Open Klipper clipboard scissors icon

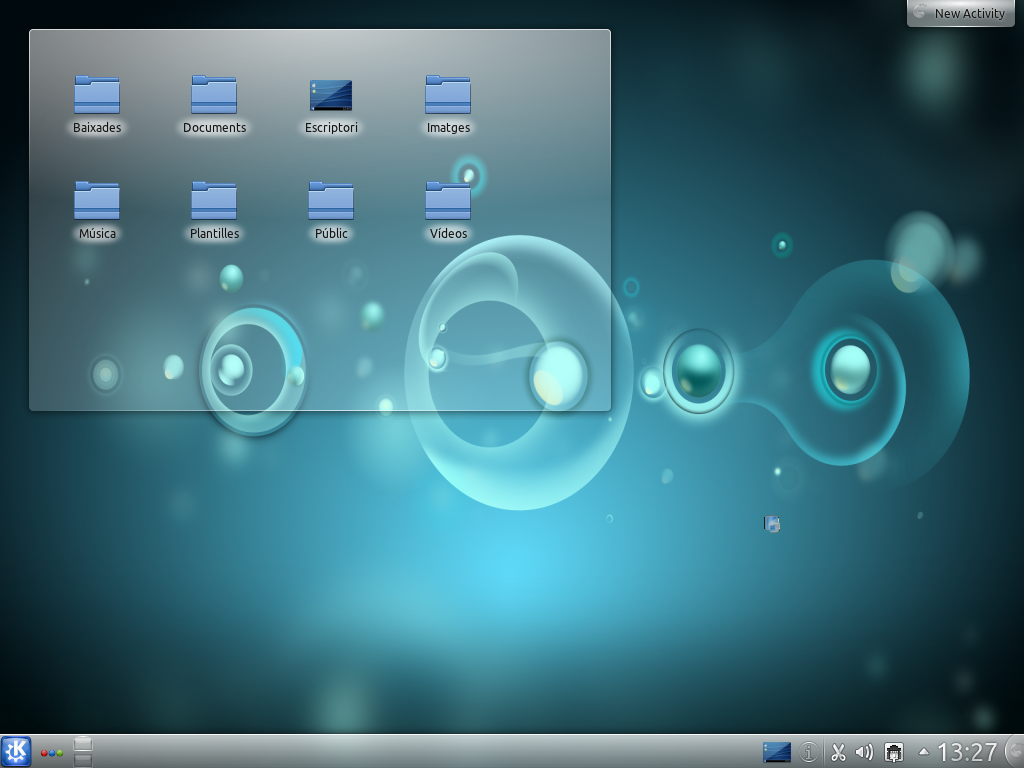pyautogui.click(x=838, y=752)
